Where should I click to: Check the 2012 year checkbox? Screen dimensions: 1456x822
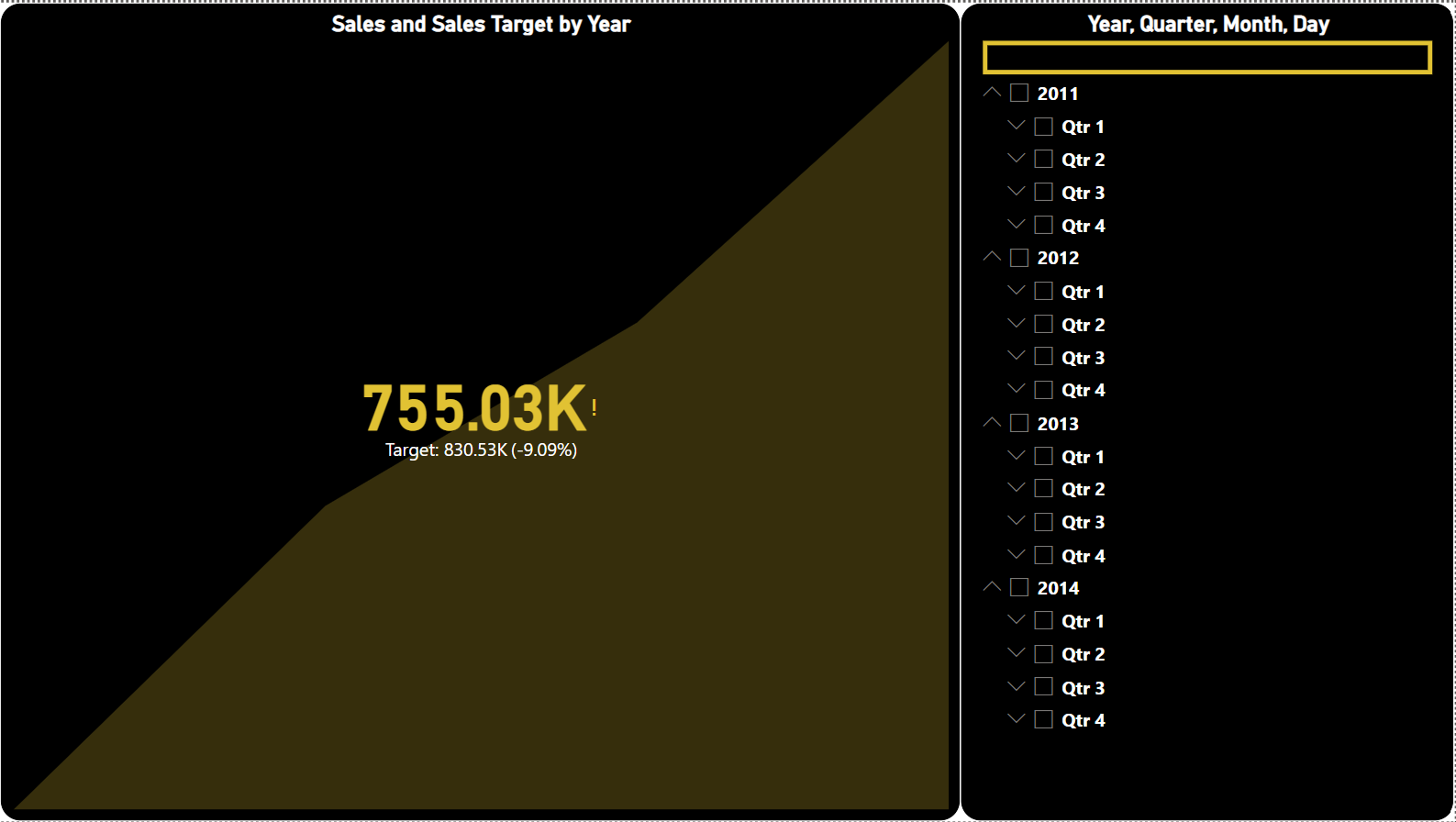1018,258
